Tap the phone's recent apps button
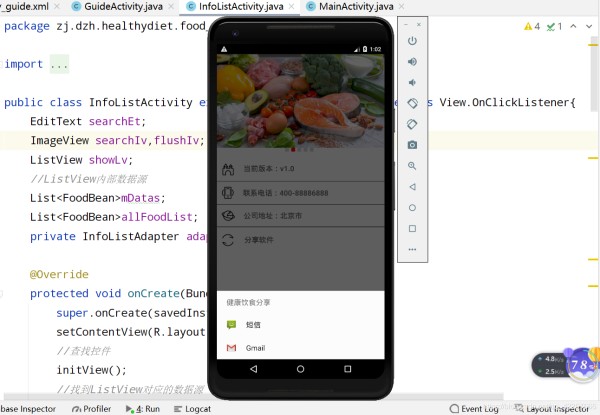 coord(347,369)
